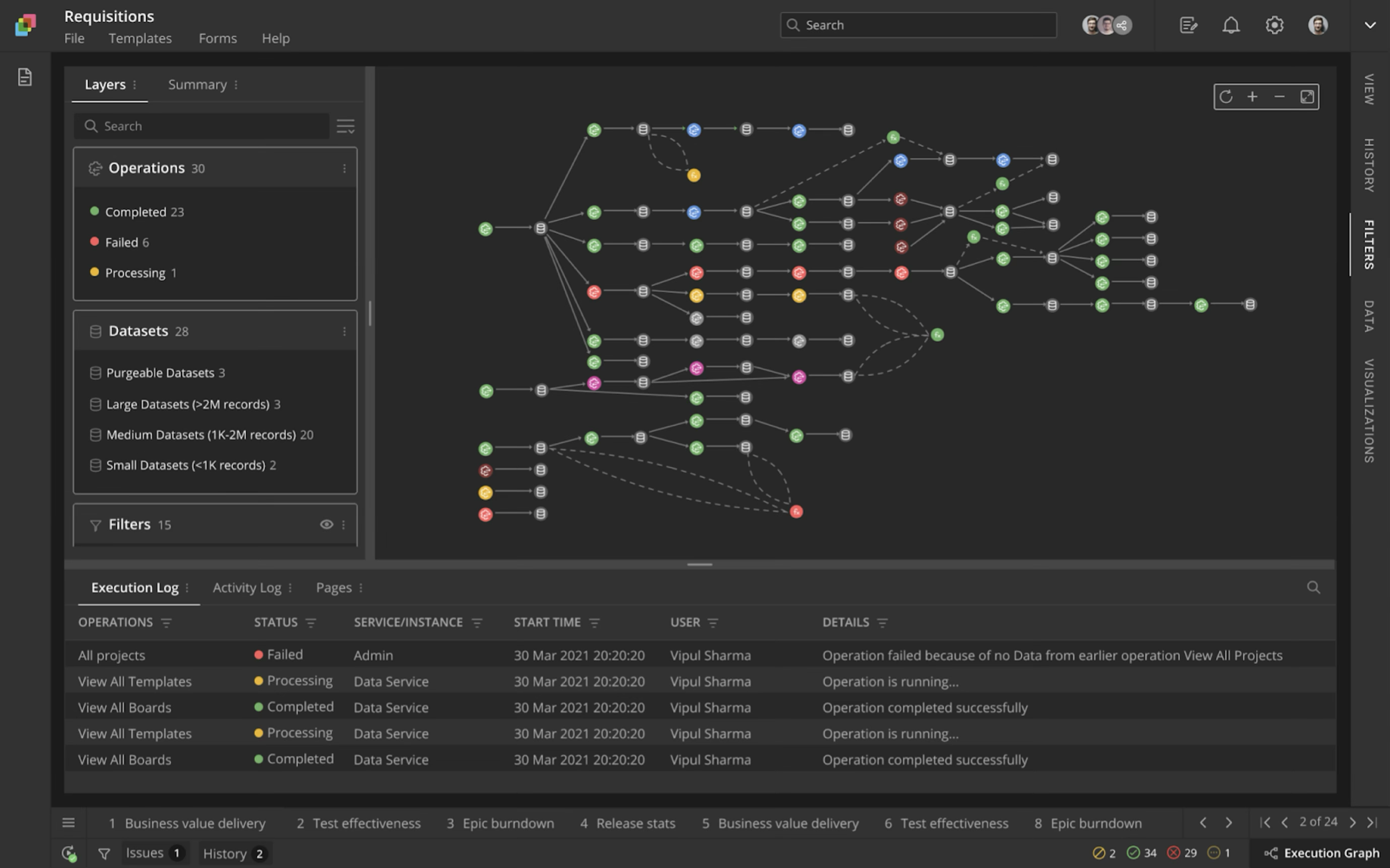Expand graph to fullscreen
This screenshot has height=868, width=1390.
pos(1307,97)
